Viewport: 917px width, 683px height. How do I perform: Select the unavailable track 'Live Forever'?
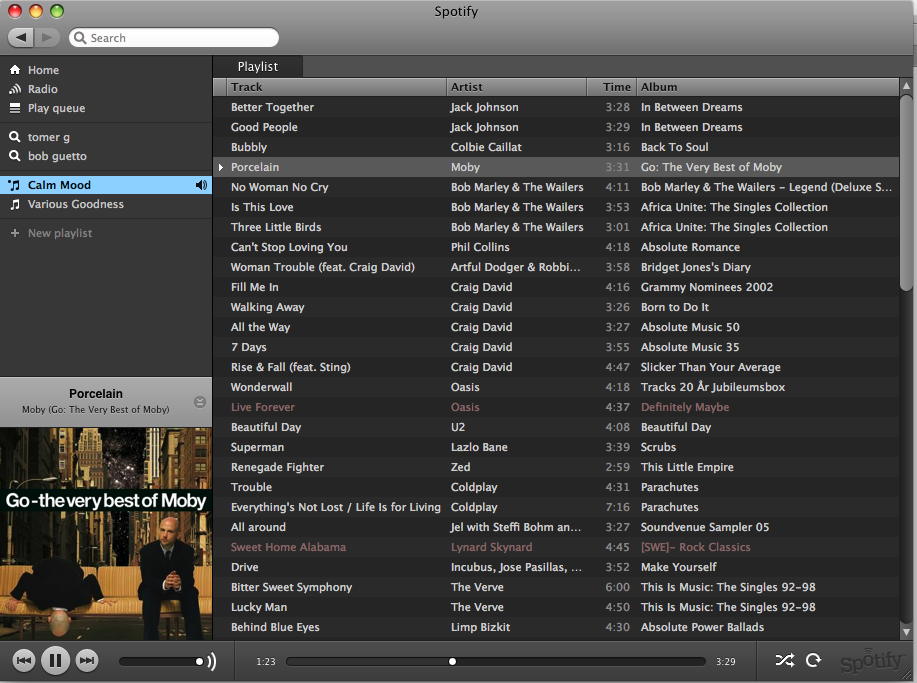pos(263,407)
